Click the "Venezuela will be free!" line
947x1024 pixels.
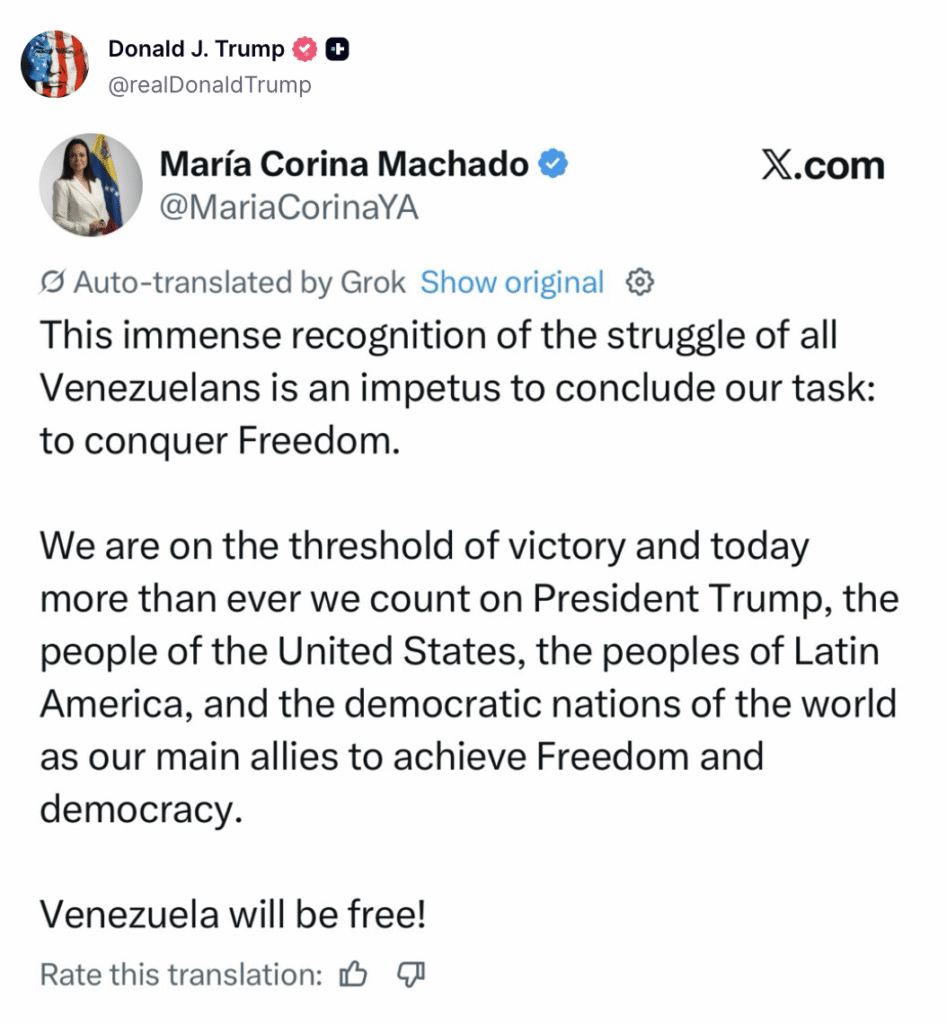pos(233,914)
